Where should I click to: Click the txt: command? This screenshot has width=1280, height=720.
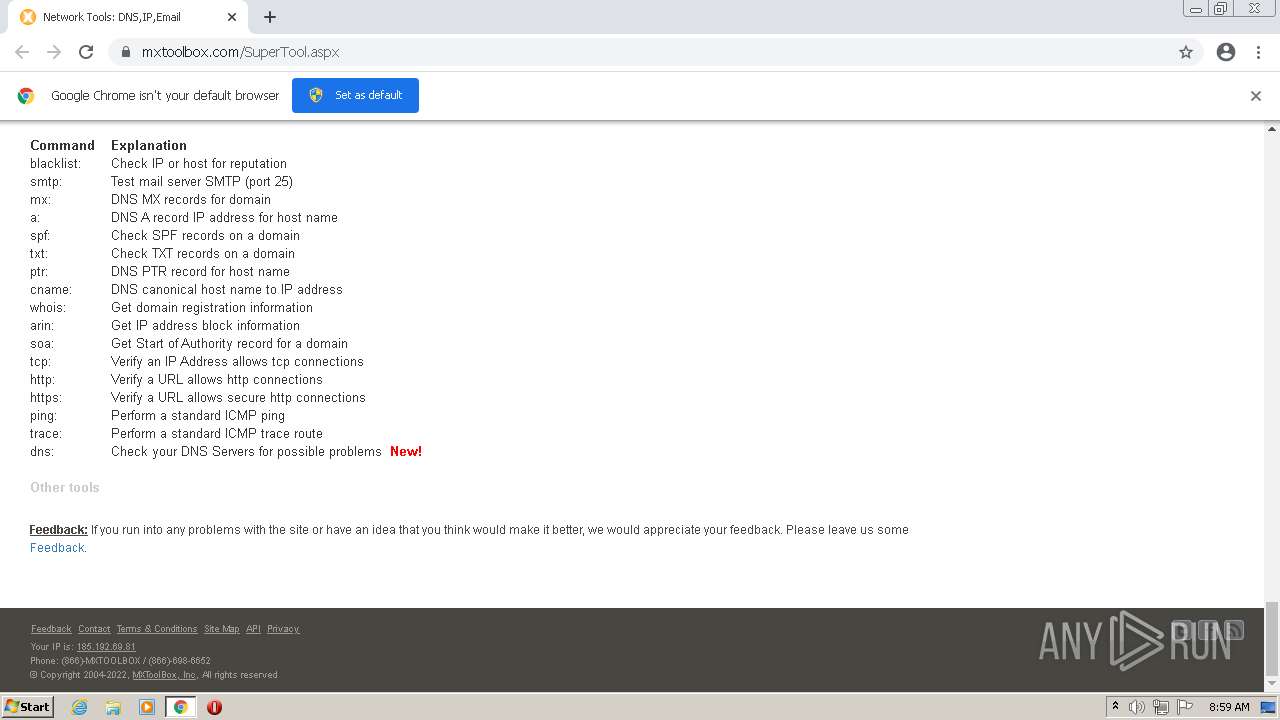tap(39, 254)
